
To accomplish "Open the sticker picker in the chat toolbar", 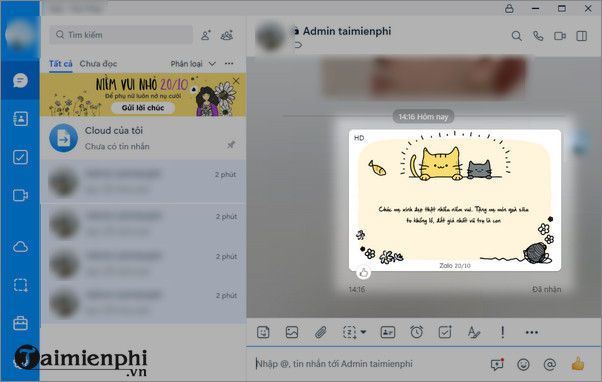I will pyautogui.click(x=263, y=332).
